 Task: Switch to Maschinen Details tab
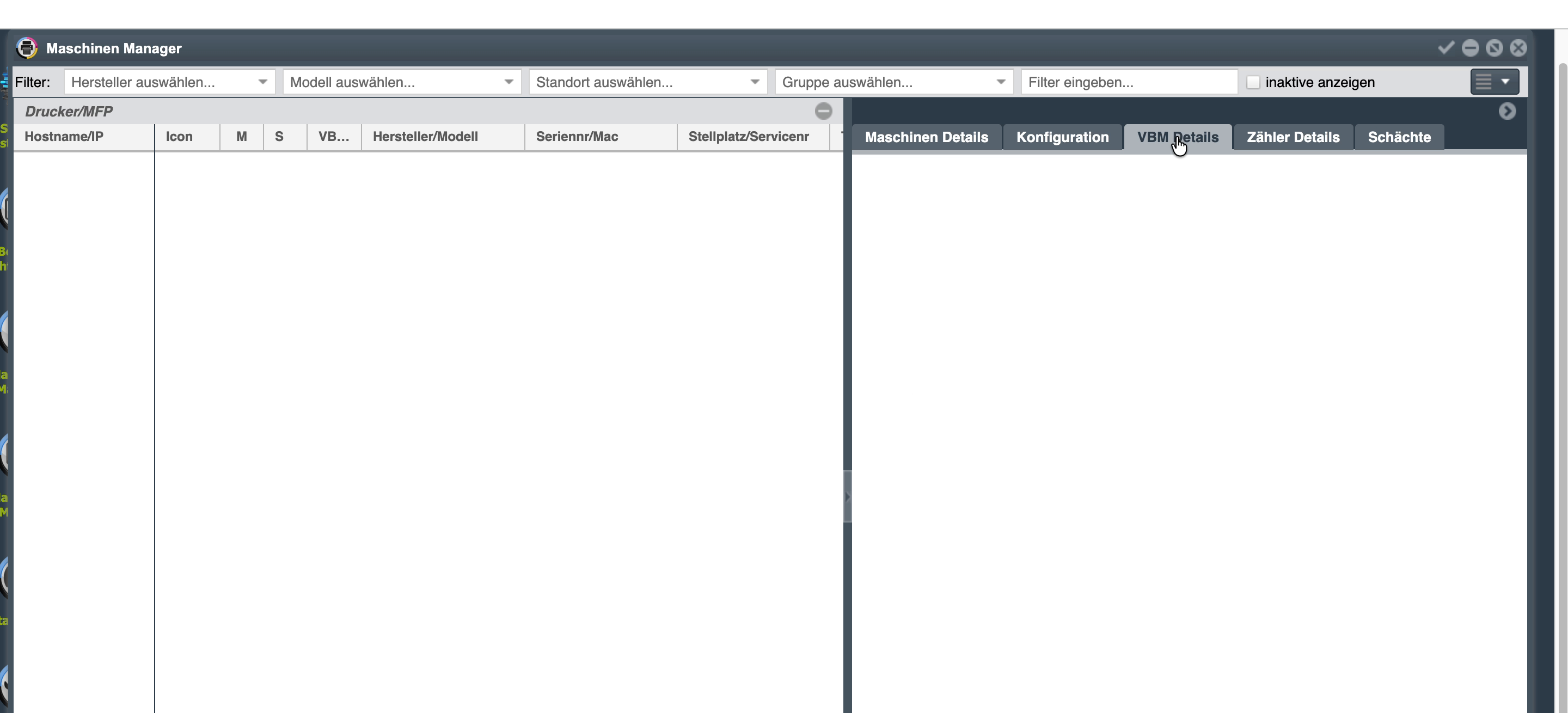(x=927, y=137)
